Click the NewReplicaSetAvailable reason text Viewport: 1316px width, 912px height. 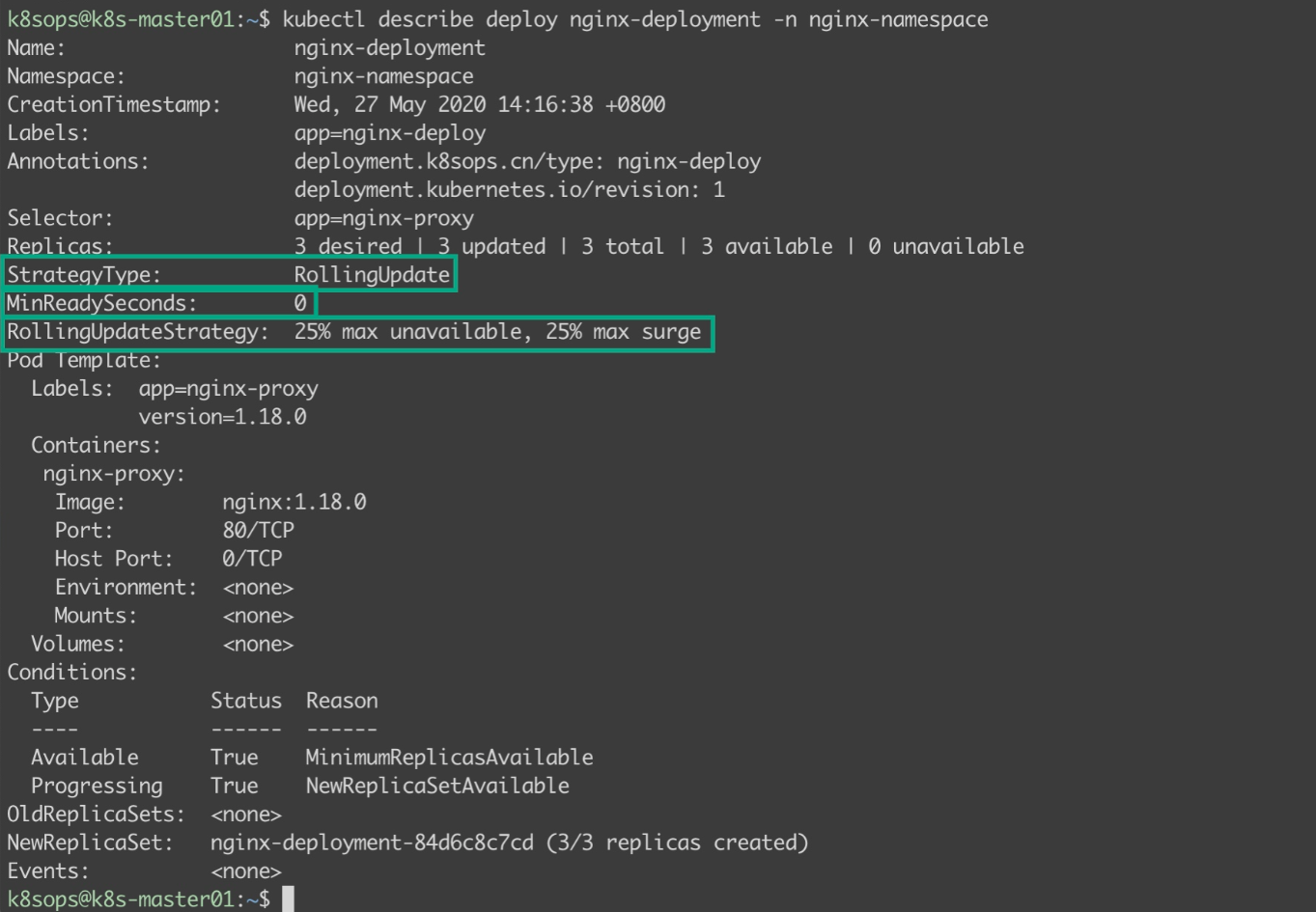(437, 786)
